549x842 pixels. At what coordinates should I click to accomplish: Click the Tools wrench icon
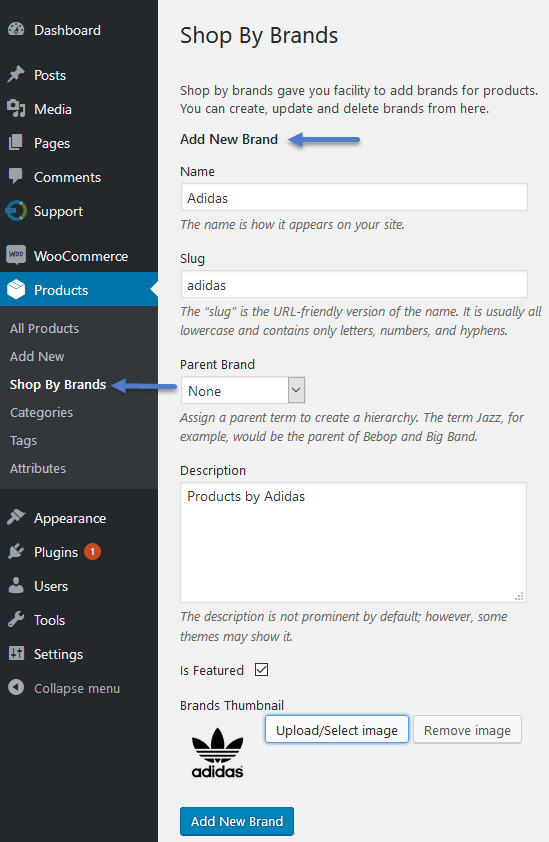(16, 620)
